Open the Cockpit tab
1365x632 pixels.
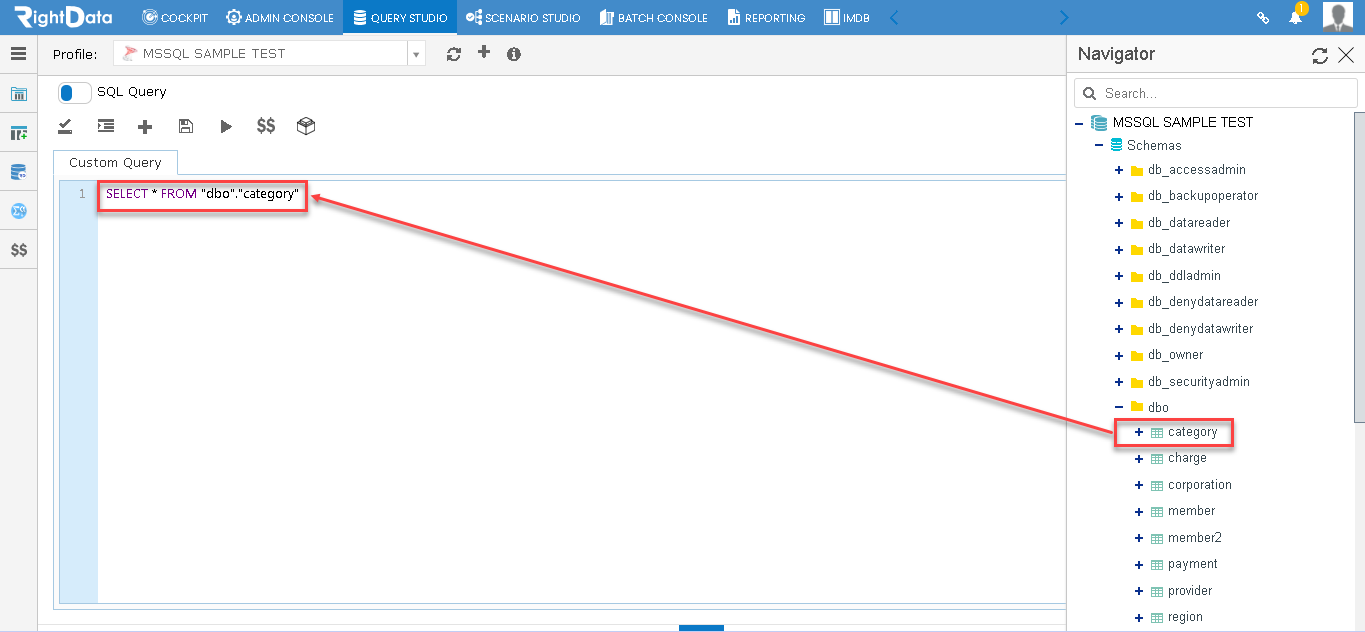point(175,18)
